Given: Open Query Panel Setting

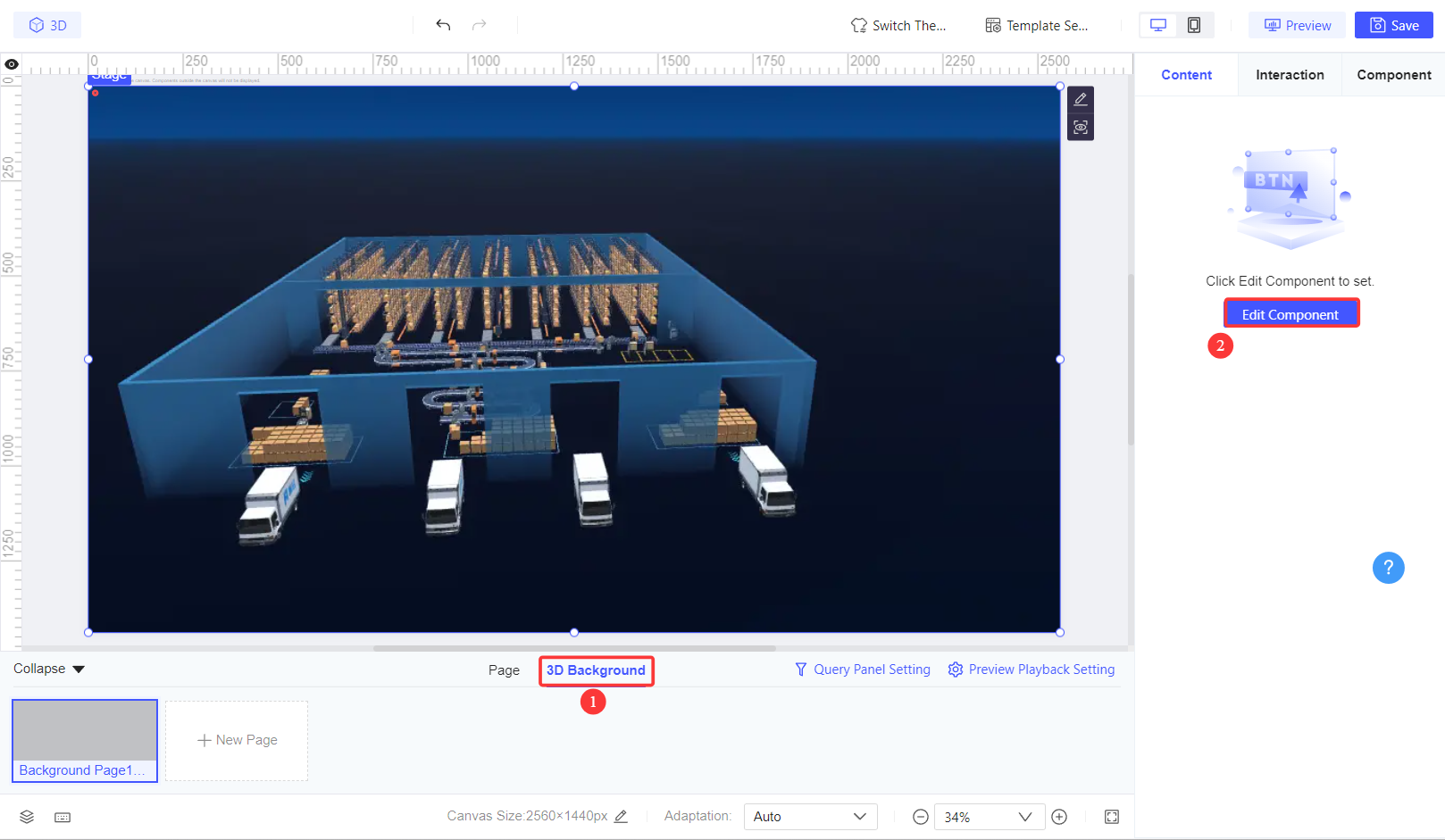Looking at the screenshot, I should coord(863,670).
